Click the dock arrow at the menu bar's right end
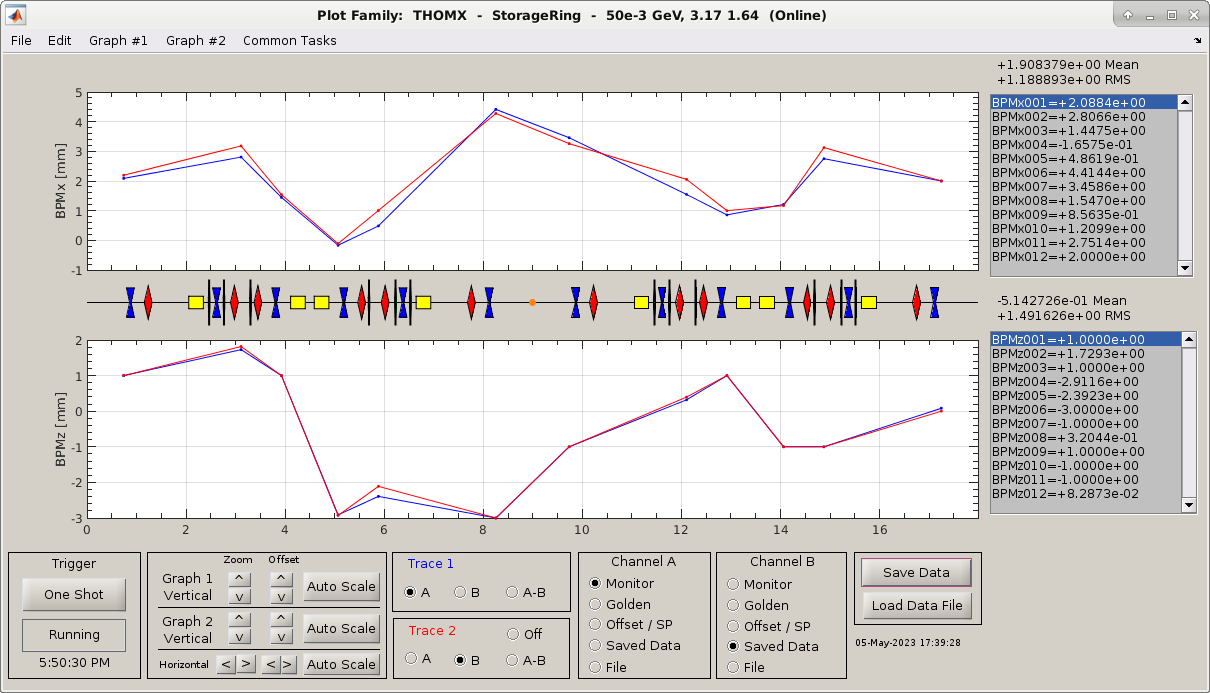 (1198, 41)
